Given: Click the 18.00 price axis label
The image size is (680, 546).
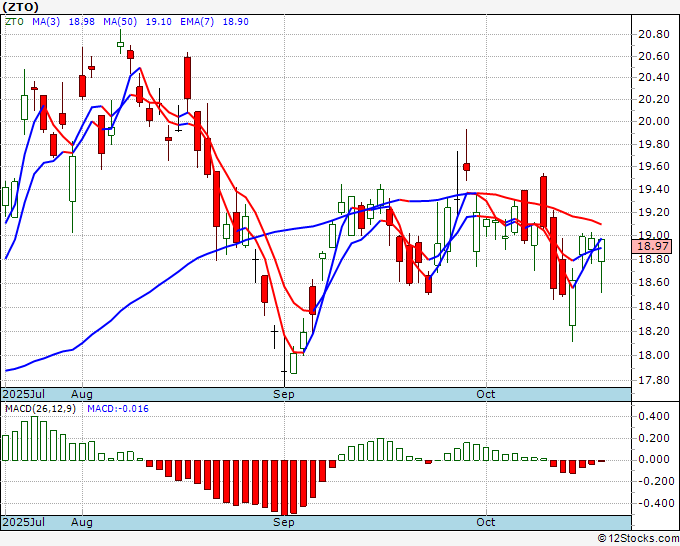Looking at the screenshot, I should tap(654, 355).
